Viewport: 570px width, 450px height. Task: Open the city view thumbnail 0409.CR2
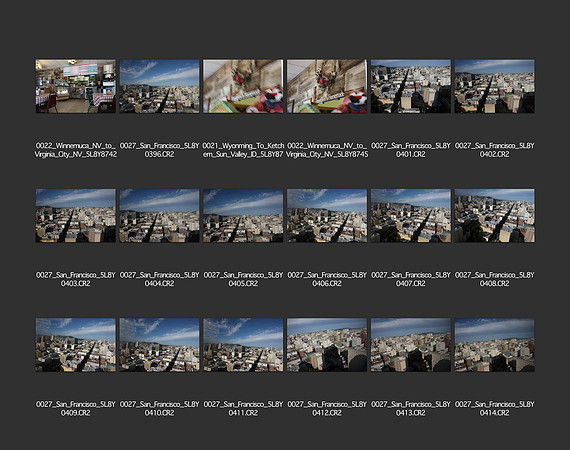[76, 345]
